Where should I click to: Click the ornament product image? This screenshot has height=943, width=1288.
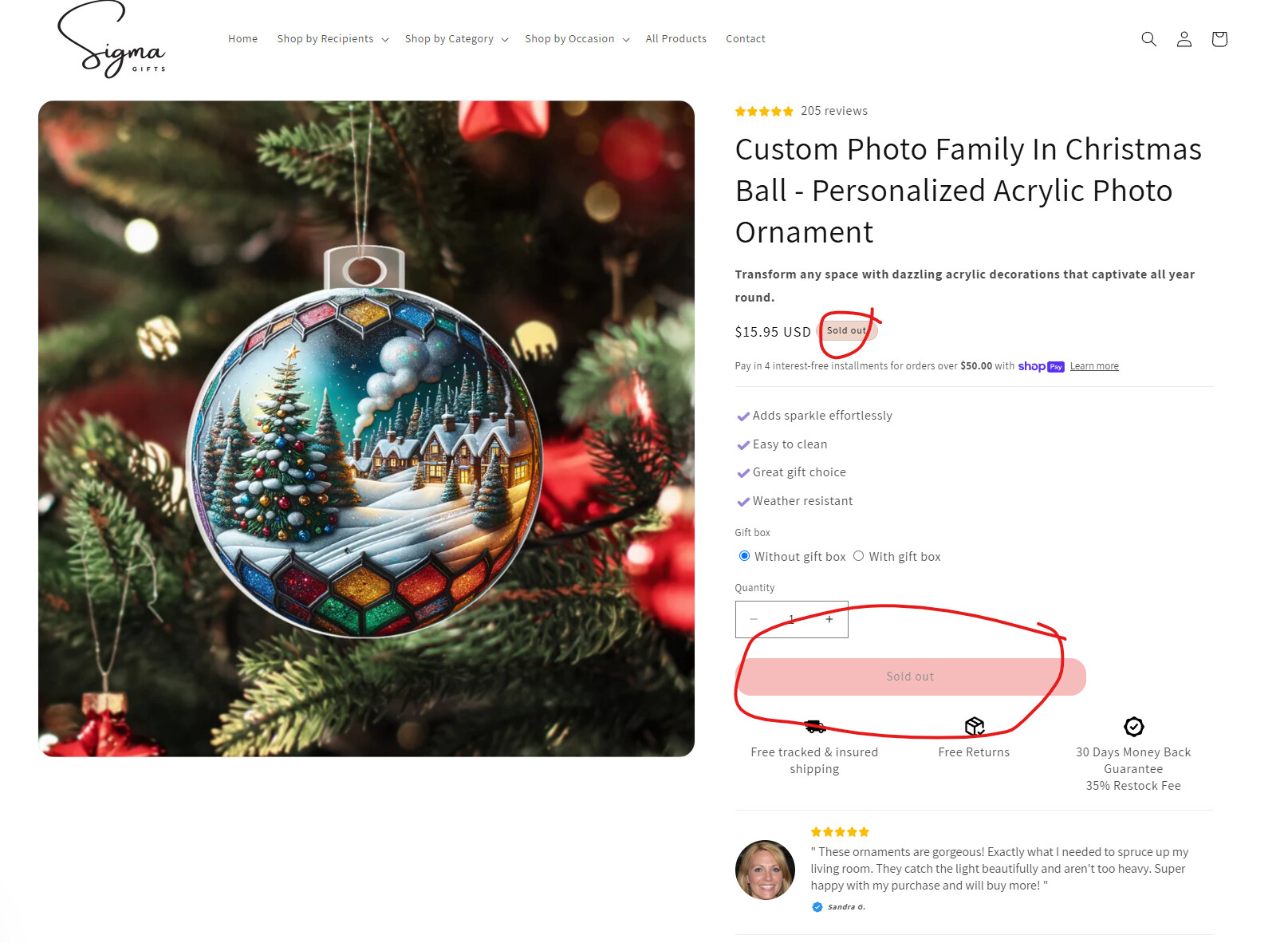(366, 428)
